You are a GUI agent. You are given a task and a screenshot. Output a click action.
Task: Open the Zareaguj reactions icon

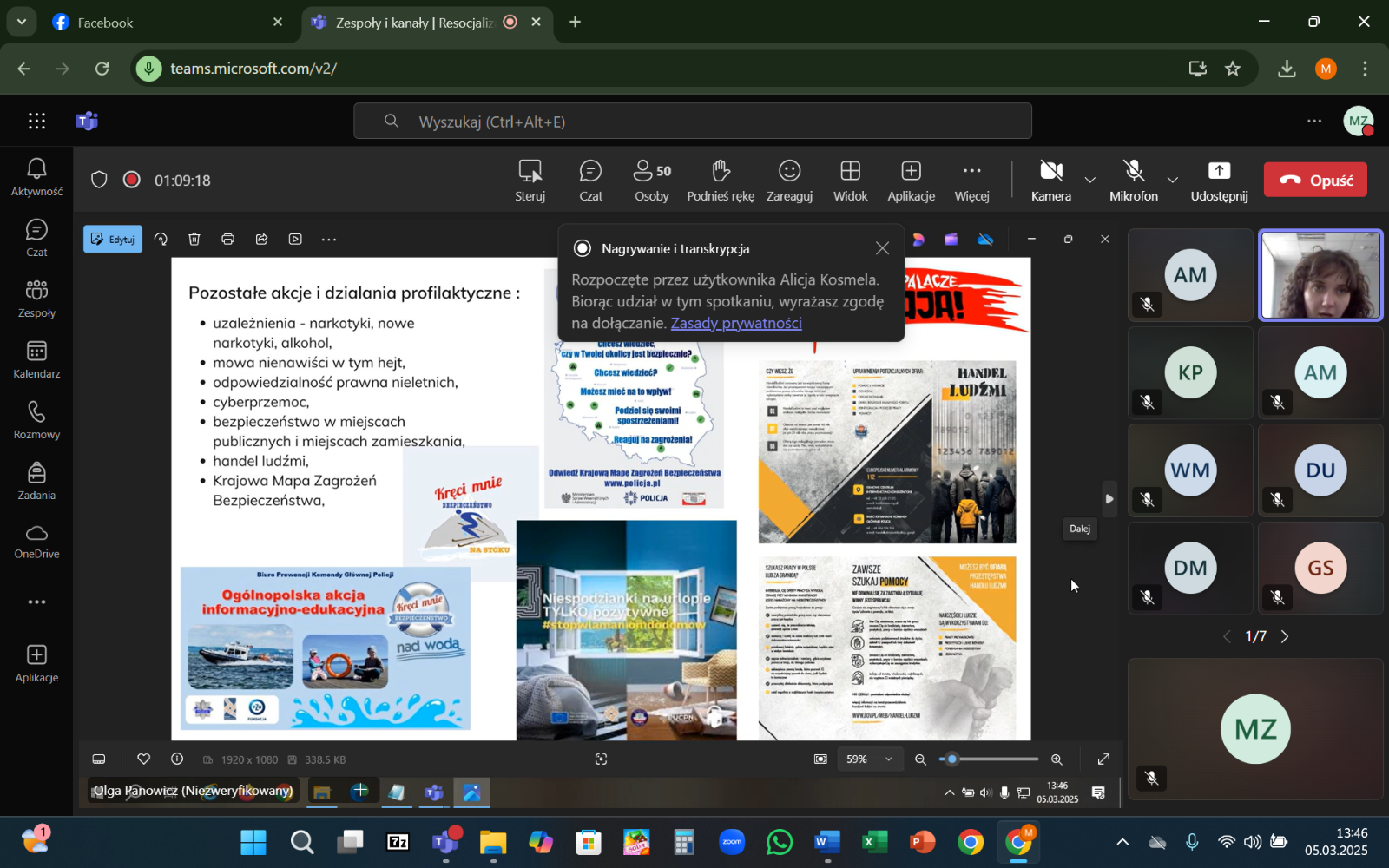coord(789,180)
